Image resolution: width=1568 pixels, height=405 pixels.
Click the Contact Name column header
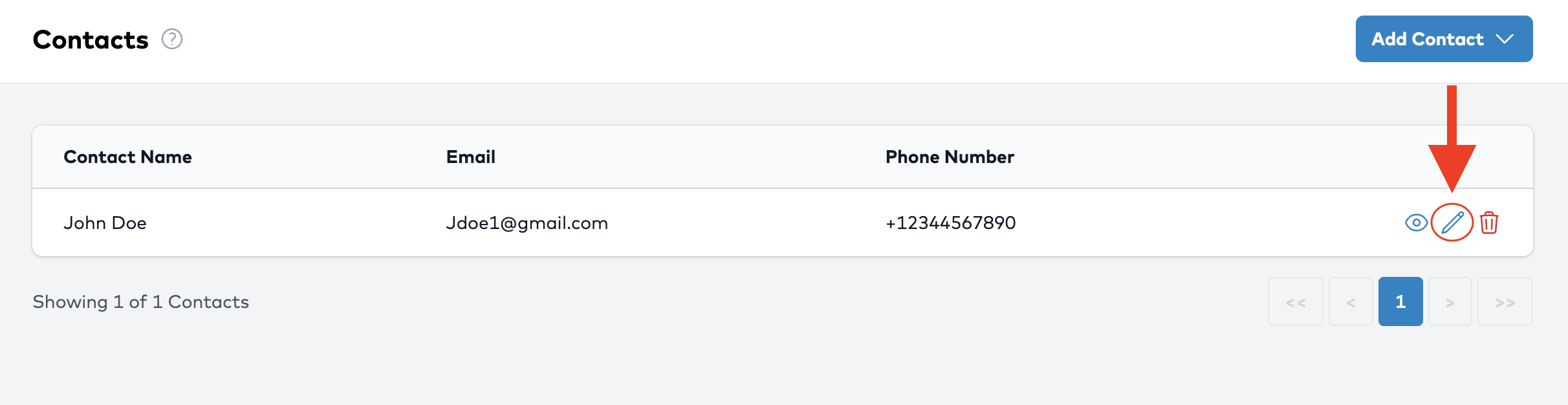127,157
